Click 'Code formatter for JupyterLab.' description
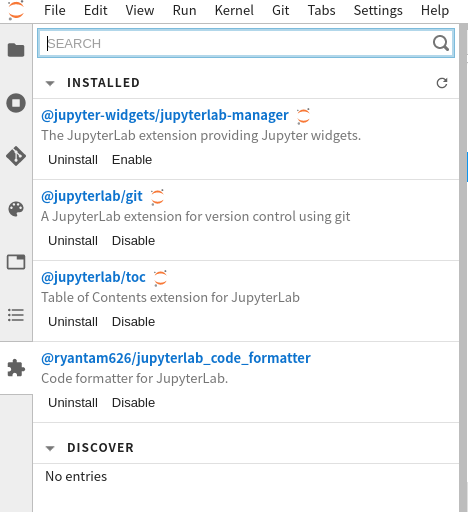This screenshot has height=512, width=468. click(x=135, y=379)
